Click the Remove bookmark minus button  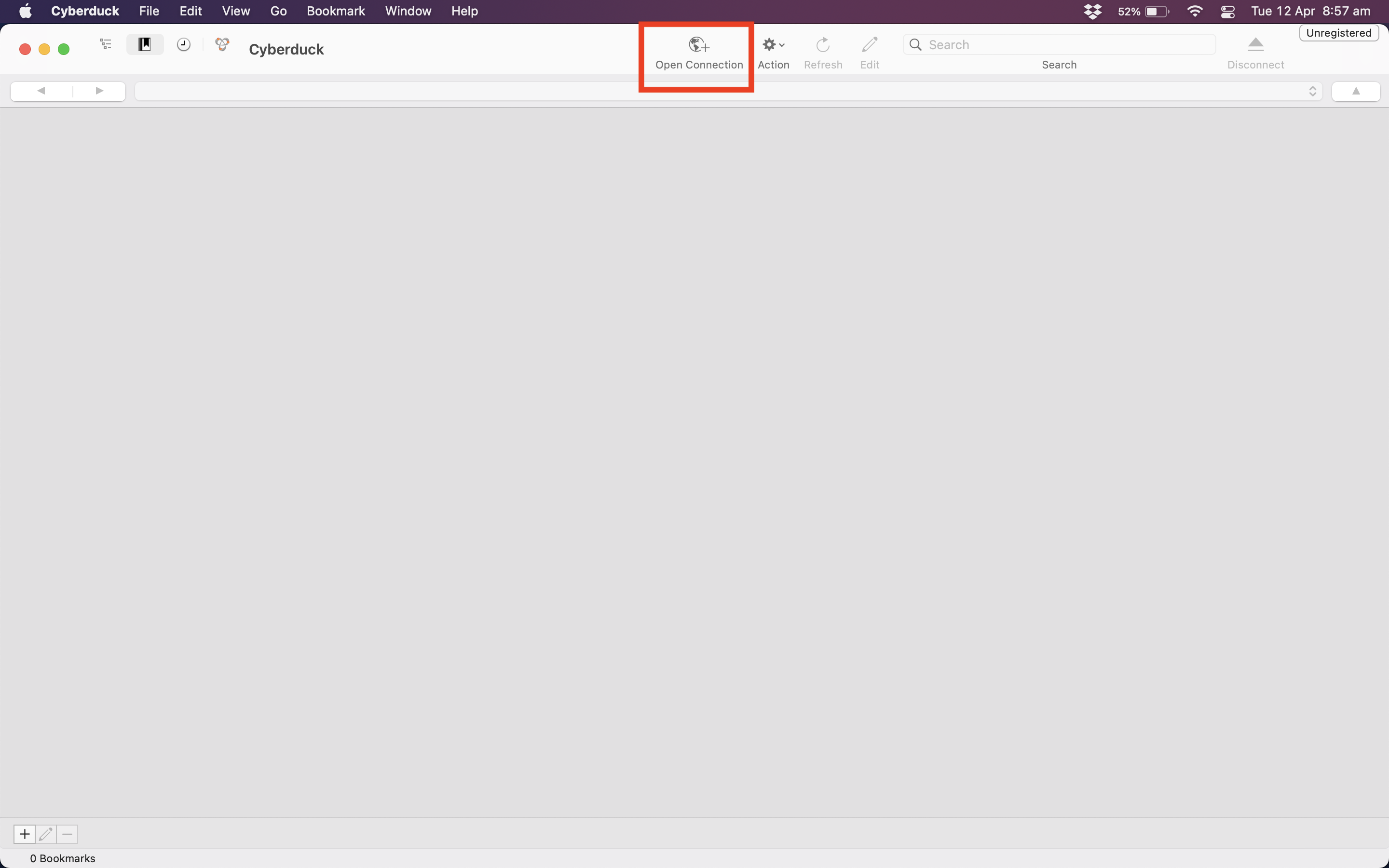[67, 833]
